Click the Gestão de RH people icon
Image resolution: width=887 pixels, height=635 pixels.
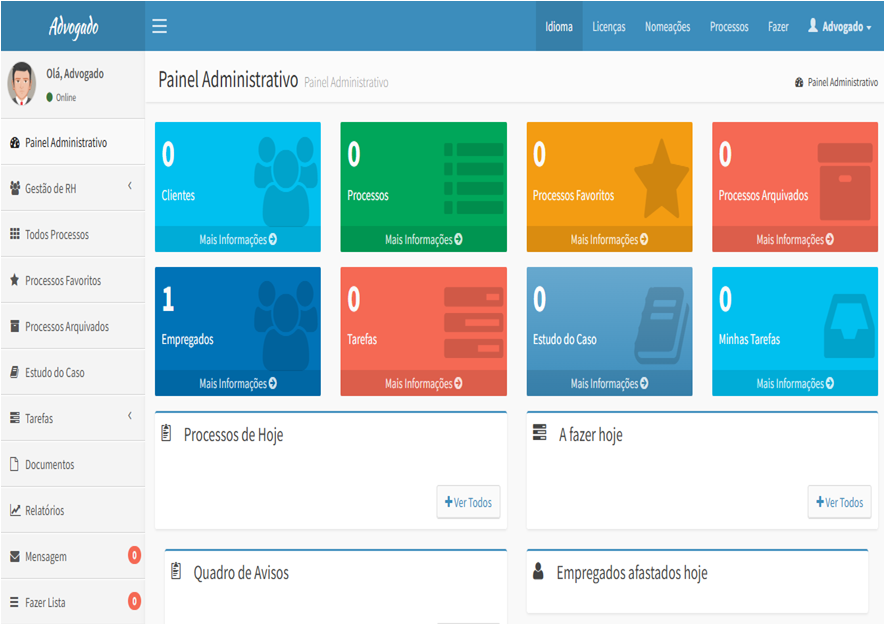17,187
